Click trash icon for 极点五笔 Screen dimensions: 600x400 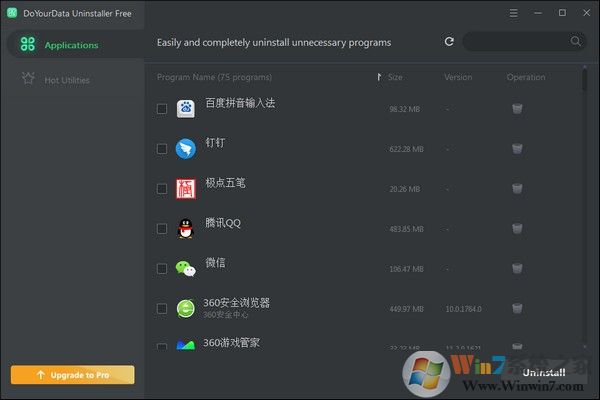click(517, 188)
